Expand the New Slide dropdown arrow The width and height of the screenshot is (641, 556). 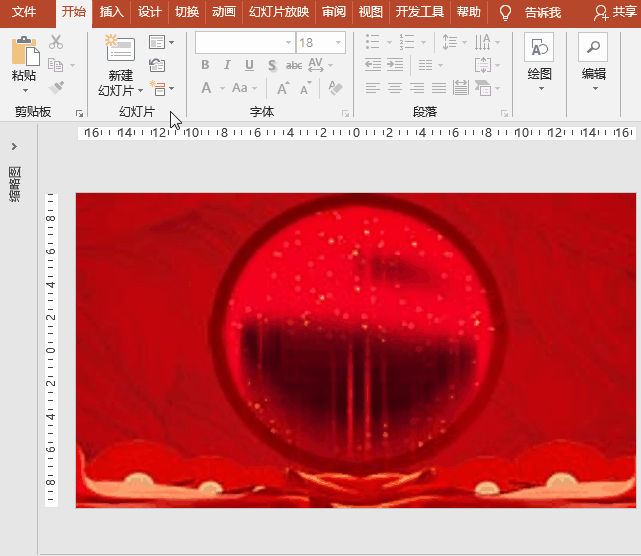tap(140, 90)
